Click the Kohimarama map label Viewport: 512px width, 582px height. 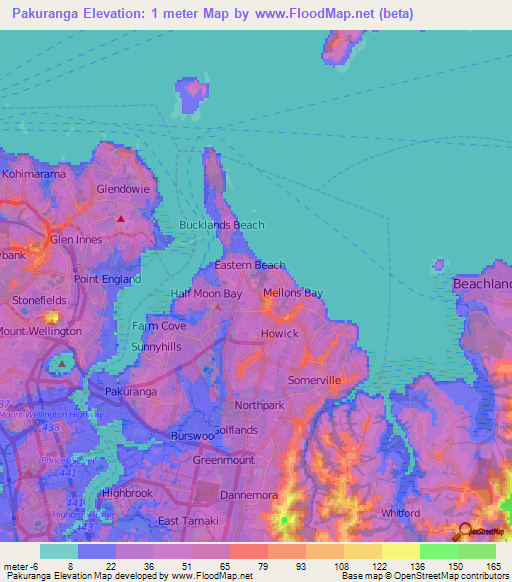click(34, 174)
